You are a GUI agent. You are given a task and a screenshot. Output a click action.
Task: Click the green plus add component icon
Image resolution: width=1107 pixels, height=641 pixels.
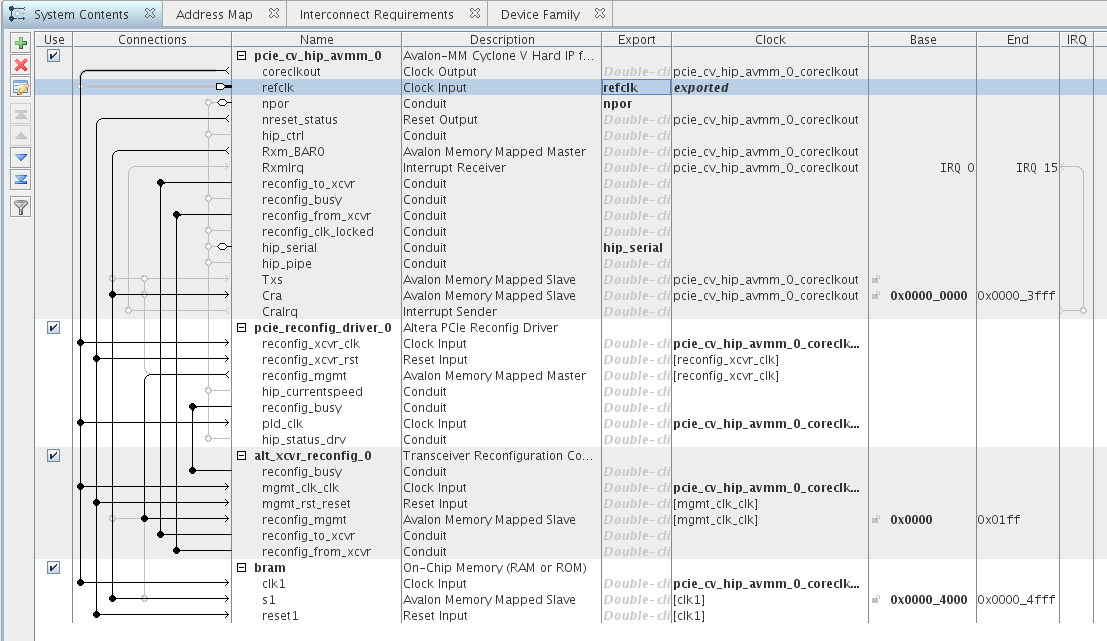pos(20,43)
